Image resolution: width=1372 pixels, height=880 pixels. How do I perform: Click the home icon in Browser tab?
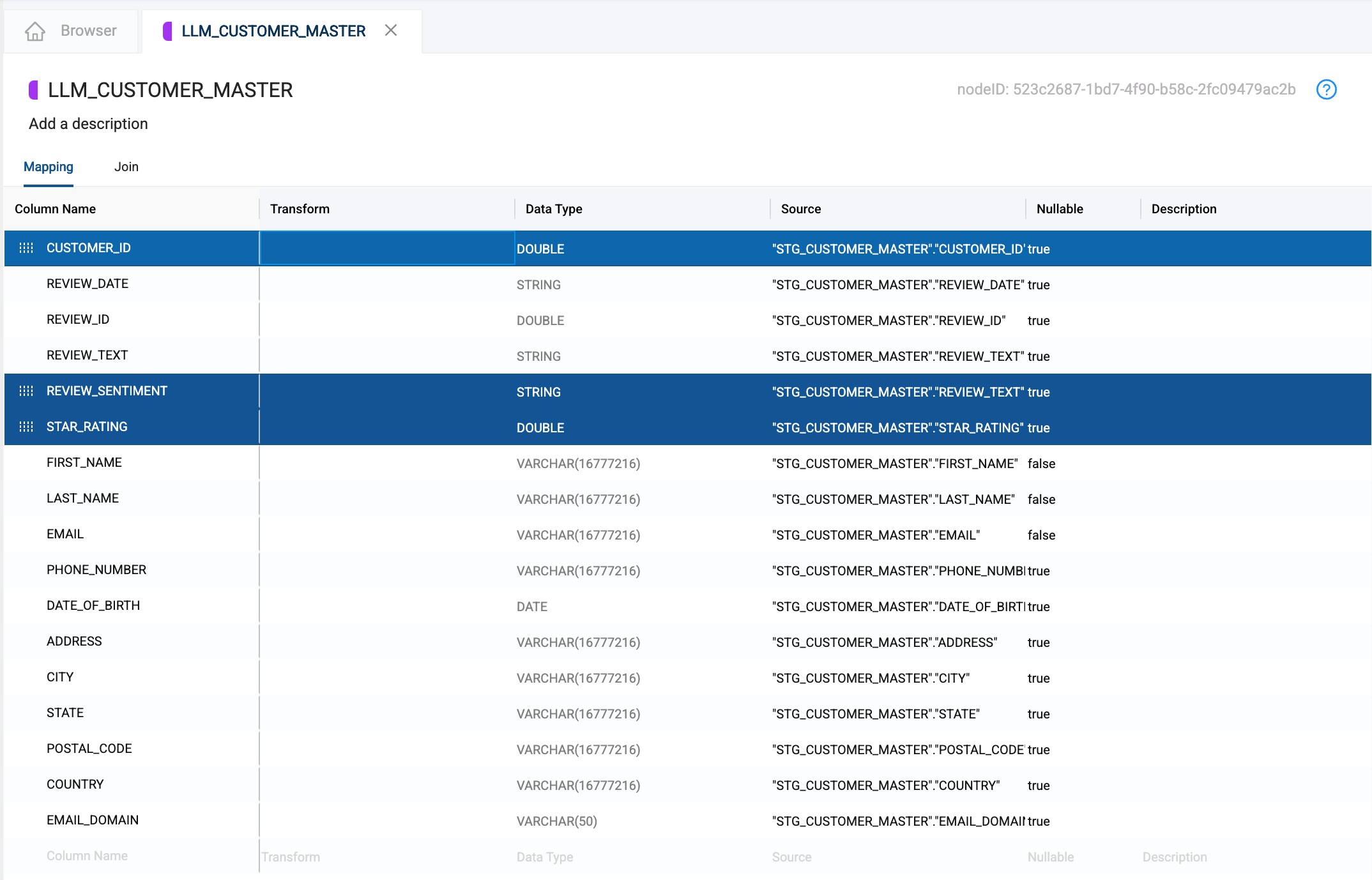35,31
